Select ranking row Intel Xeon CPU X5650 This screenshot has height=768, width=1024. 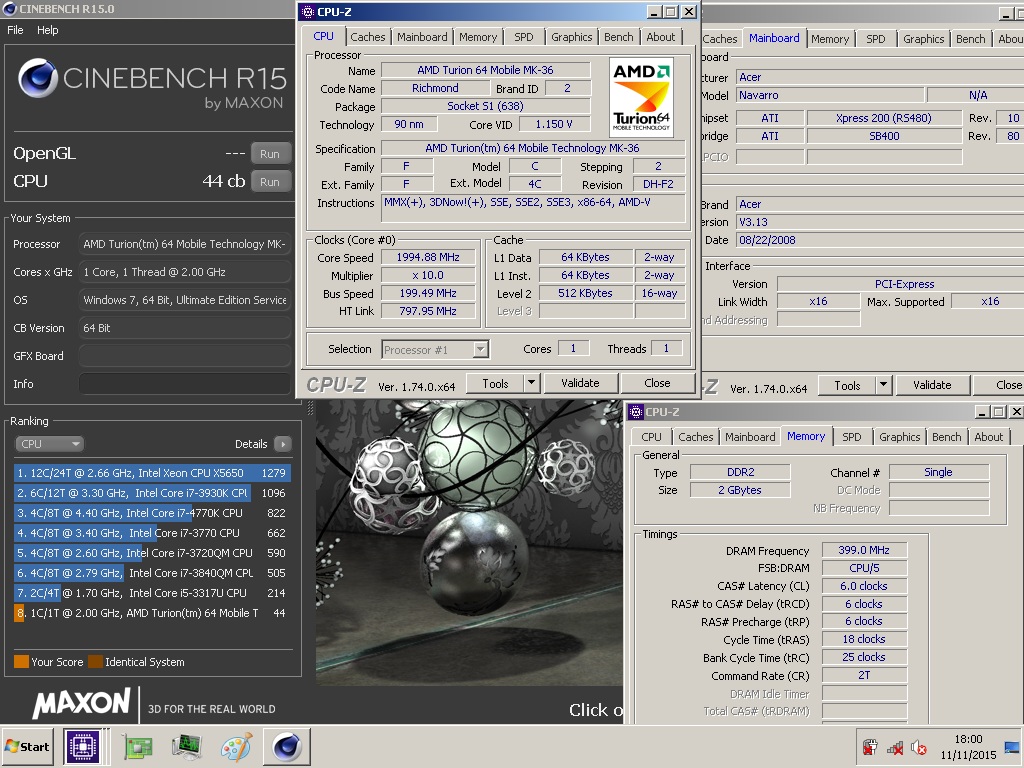[x=152, y=473]
